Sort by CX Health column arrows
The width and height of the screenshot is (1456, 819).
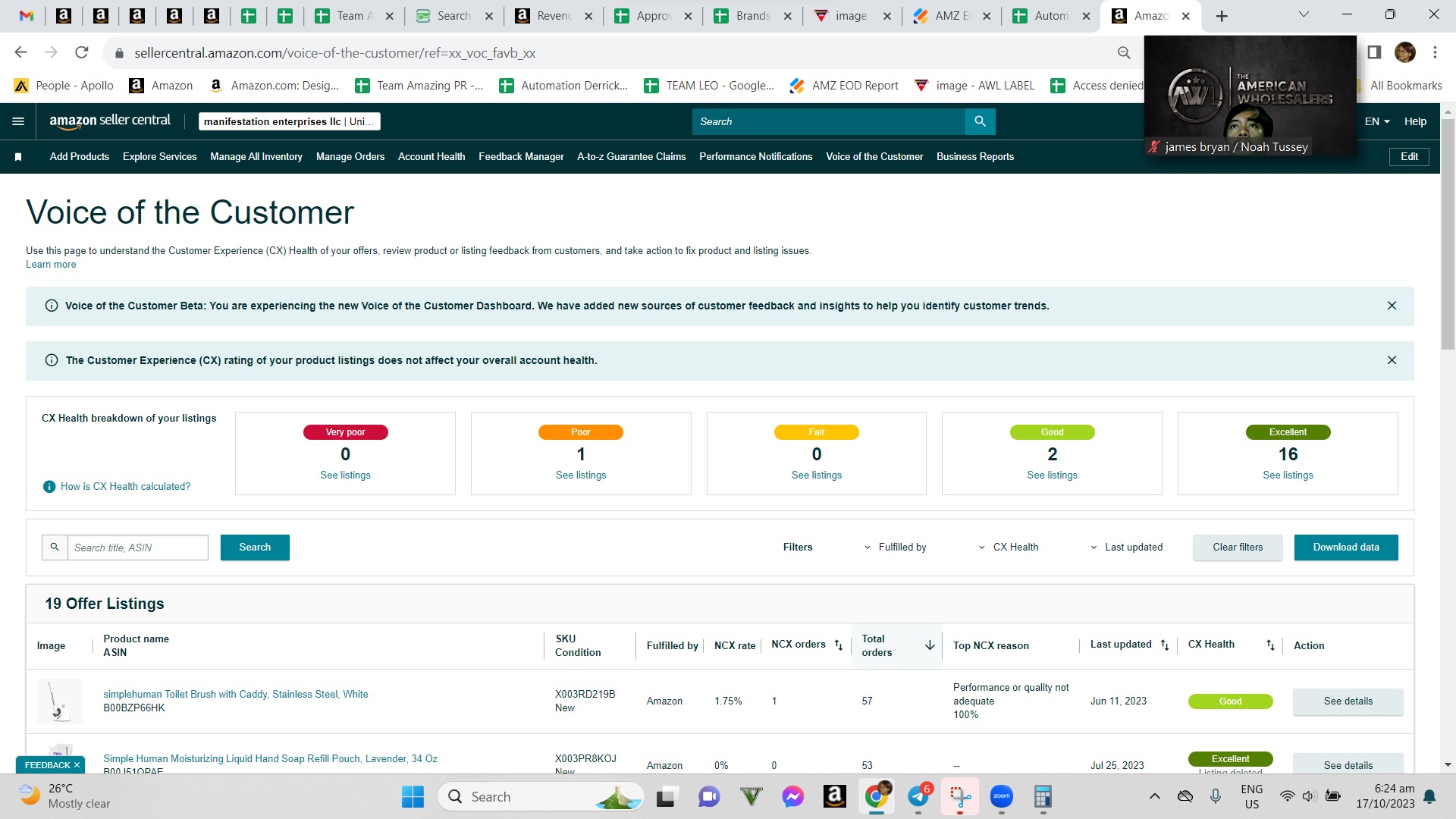tap(1270, 645)
